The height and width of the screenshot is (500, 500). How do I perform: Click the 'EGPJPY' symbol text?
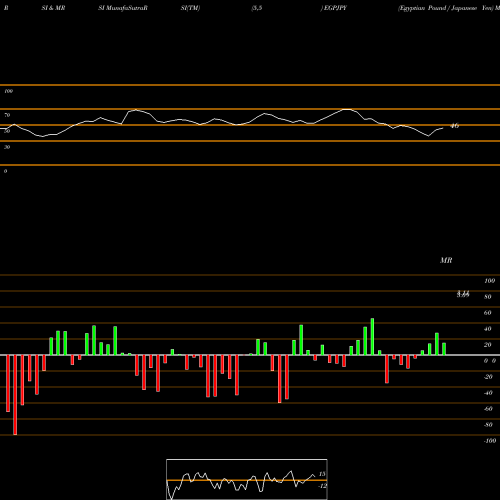(335, 8)
